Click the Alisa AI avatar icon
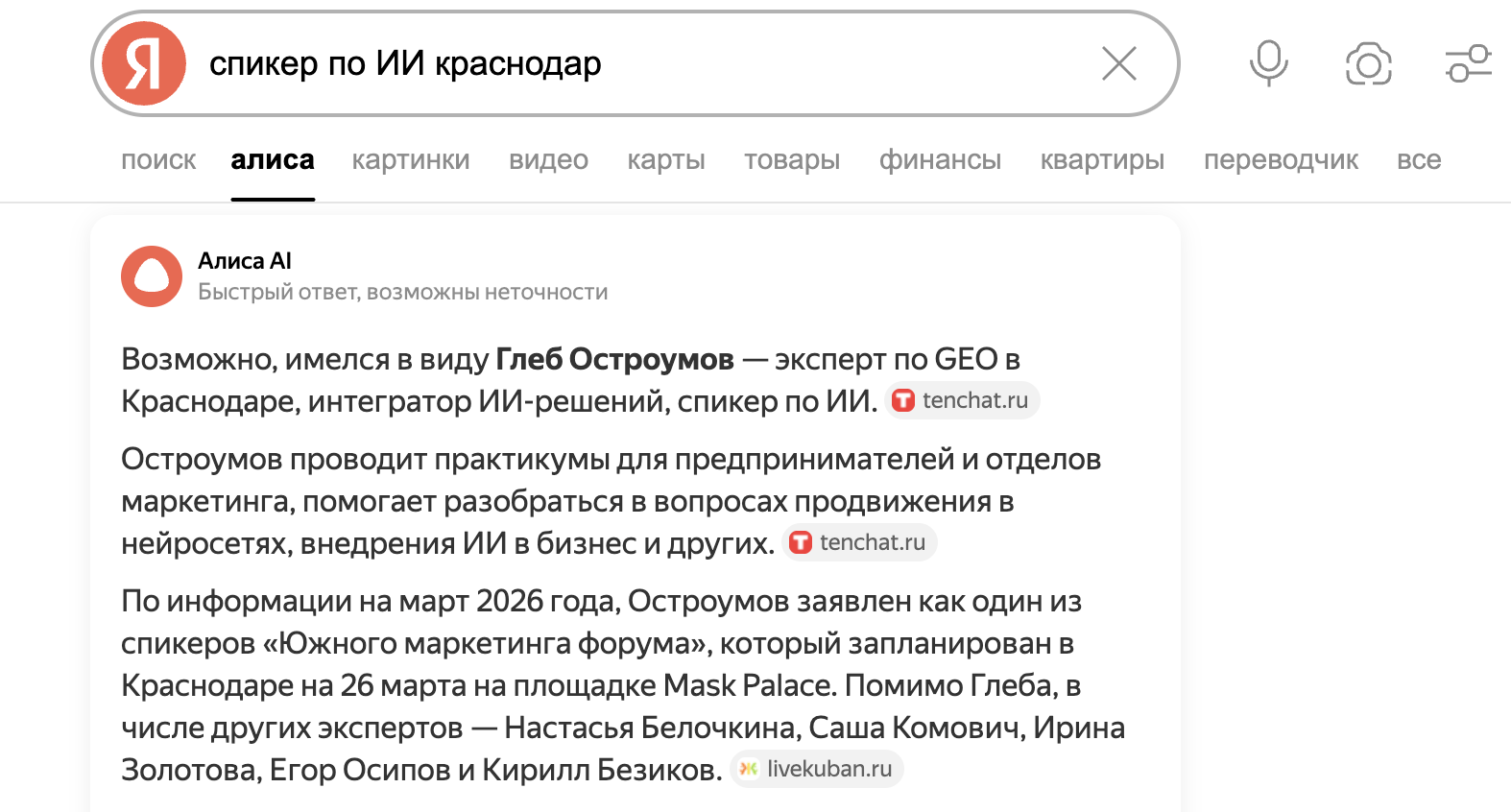The height and width of the screenshot is (812, 1511). point(152,276)
